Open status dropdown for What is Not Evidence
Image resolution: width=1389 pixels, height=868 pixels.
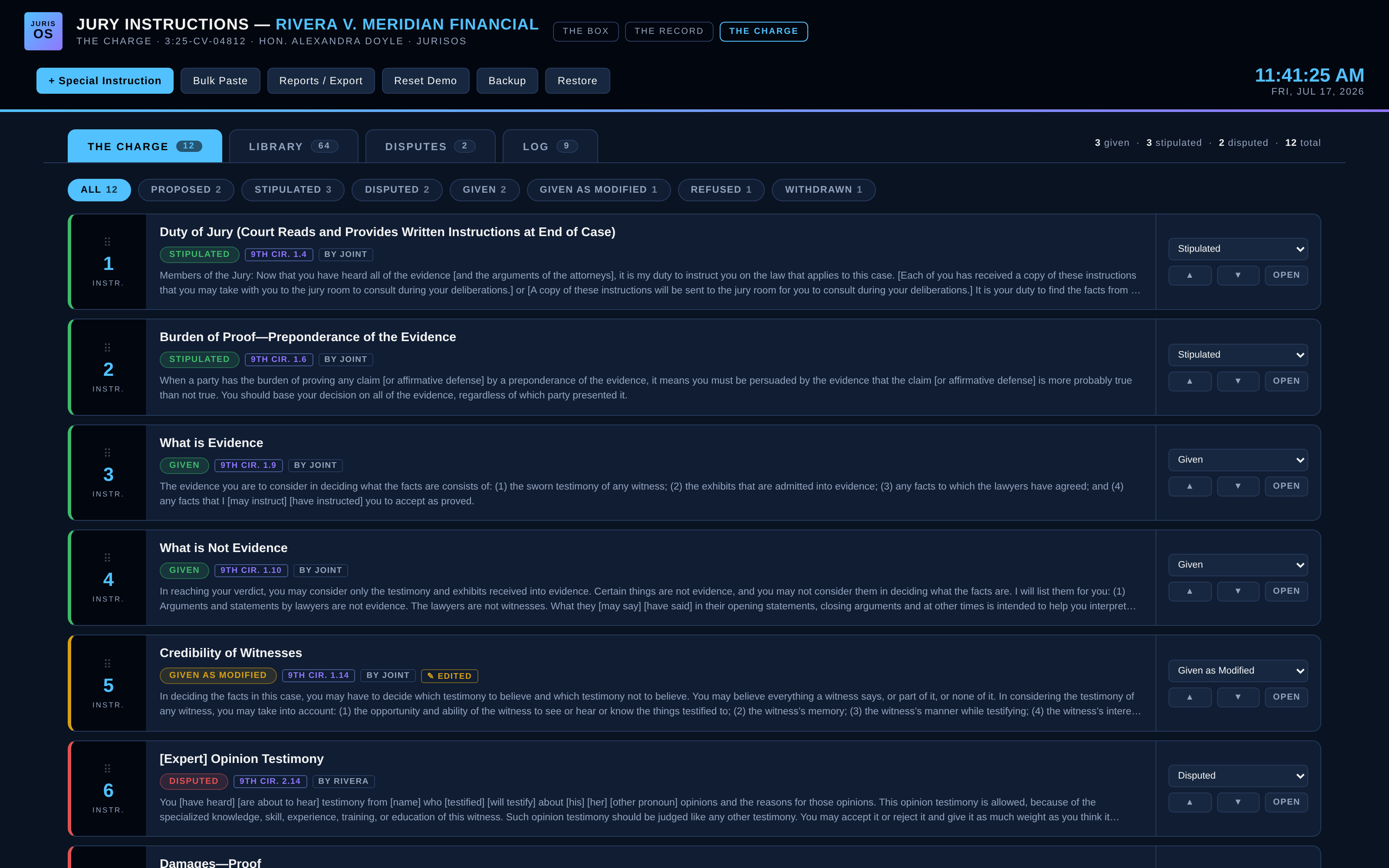(x=1238, y=565)
